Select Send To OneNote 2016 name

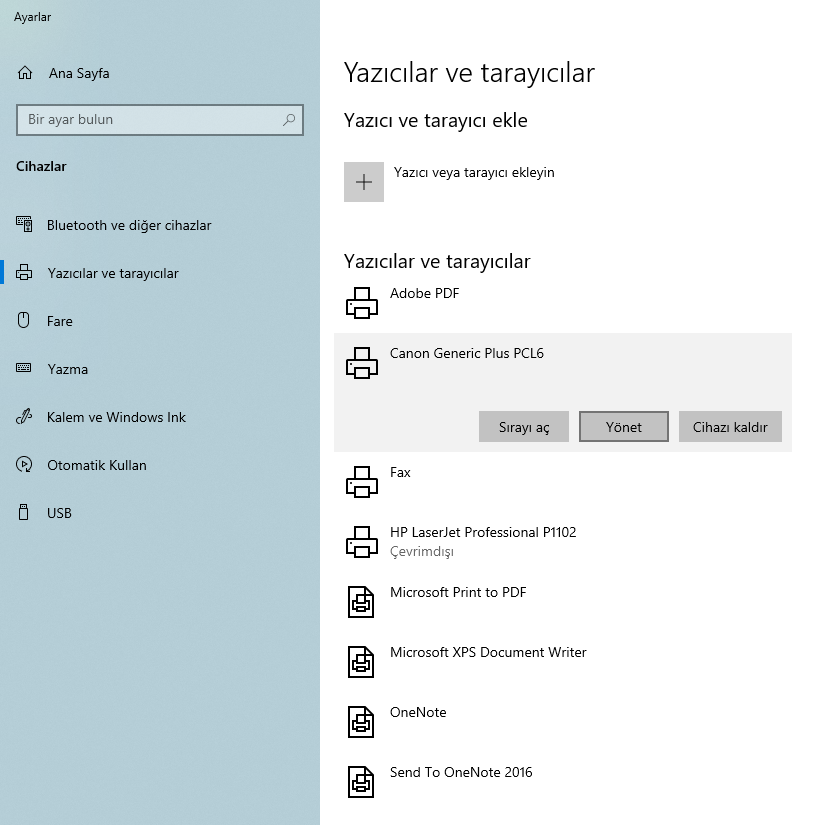(461, 772)
